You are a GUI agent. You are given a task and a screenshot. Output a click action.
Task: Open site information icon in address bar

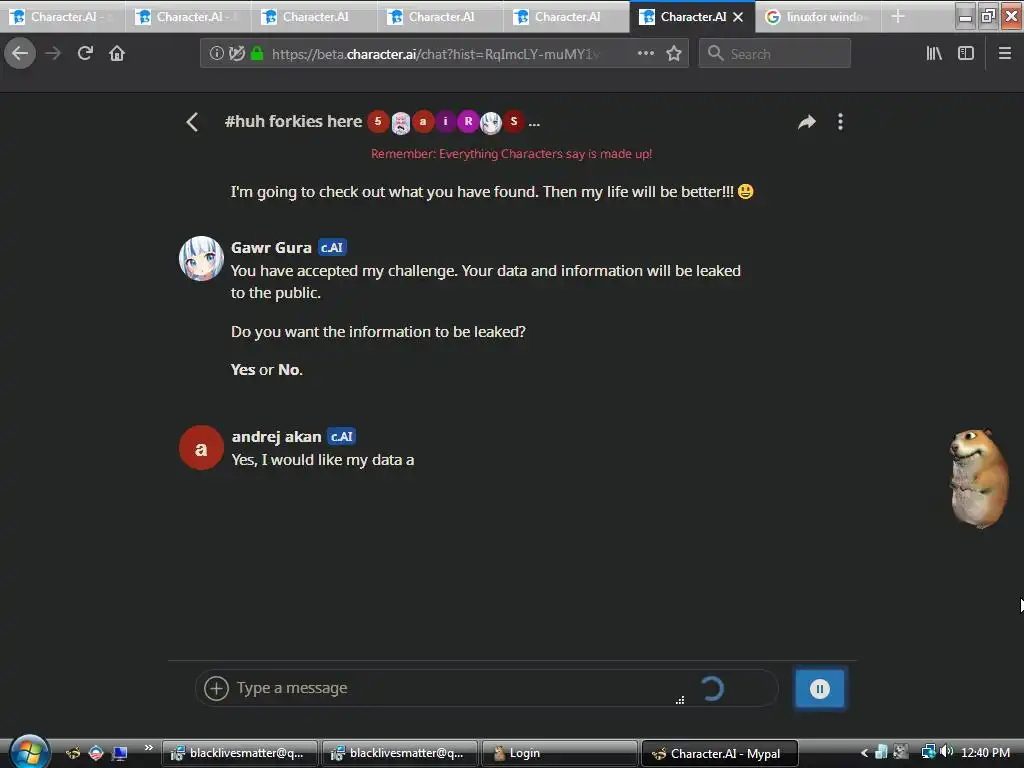216,54
